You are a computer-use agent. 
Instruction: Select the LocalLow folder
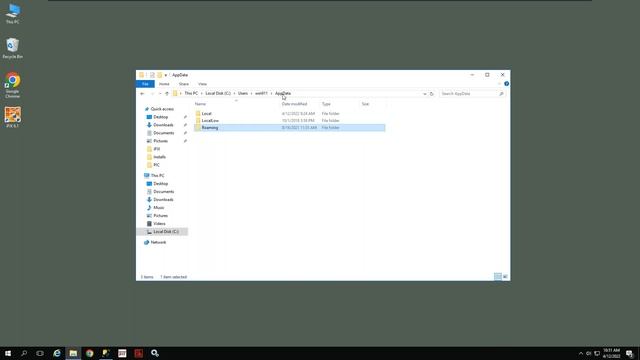[289, 120]
